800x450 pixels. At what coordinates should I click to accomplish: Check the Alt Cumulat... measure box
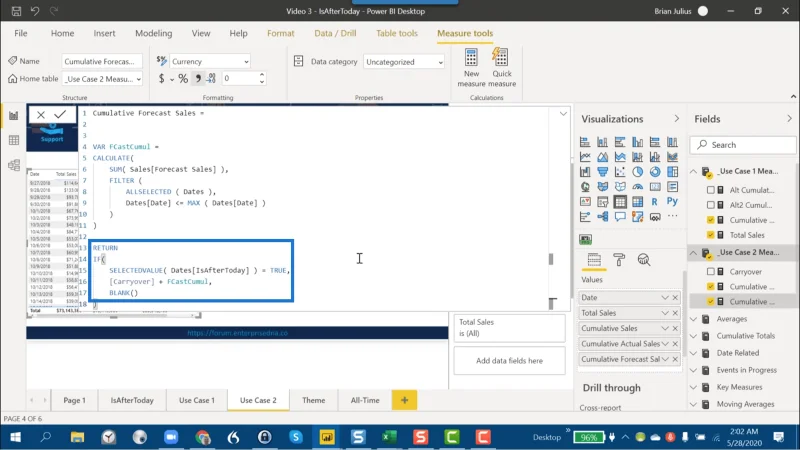710,190
